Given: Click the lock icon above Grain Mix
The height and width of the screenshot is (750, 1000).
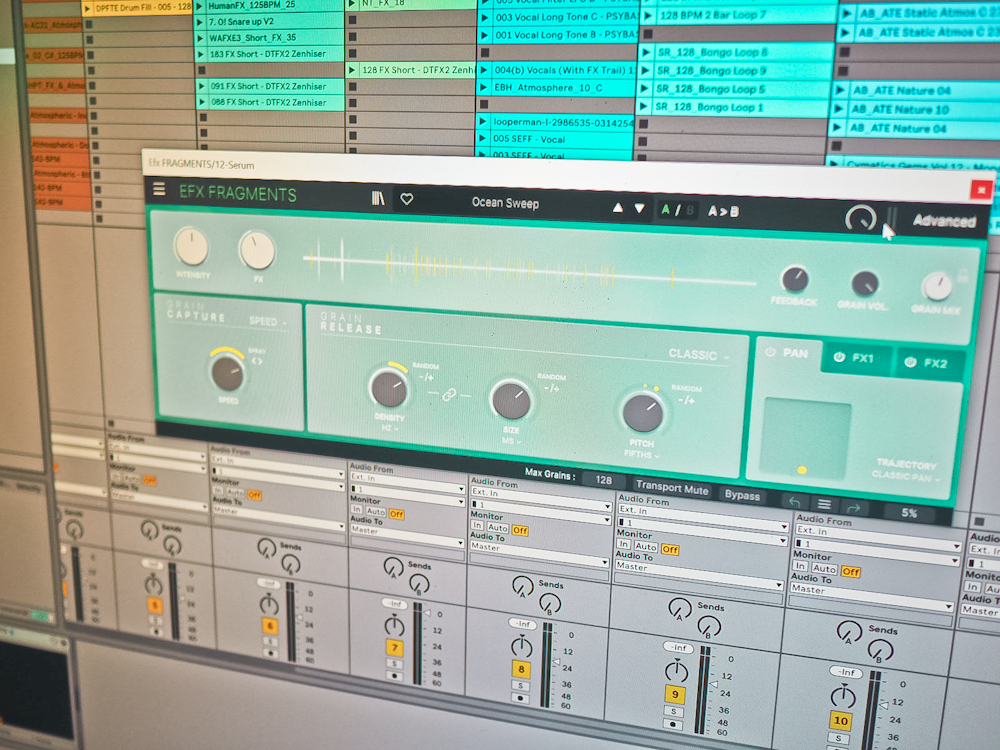Looking at the screenshot, I should (x=962, y=276).
